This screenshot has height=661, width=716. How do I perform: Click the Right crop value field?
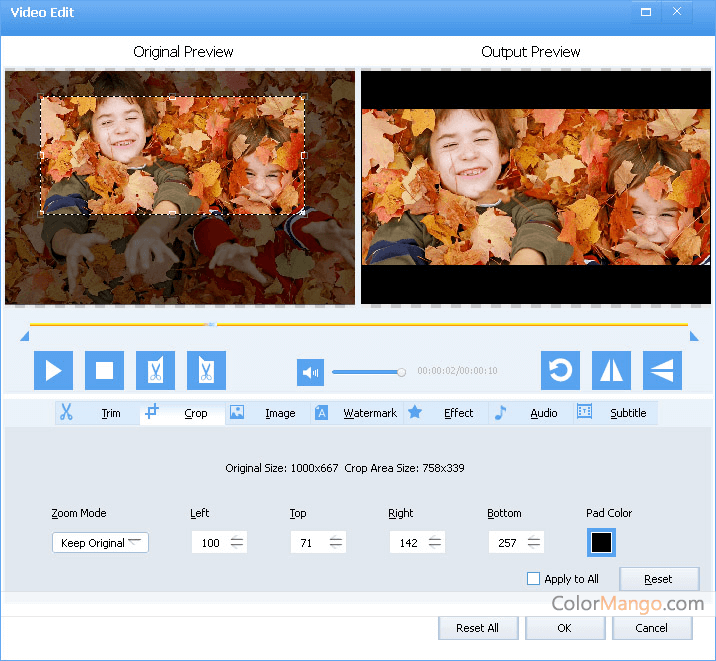click(x=408, y=543)
